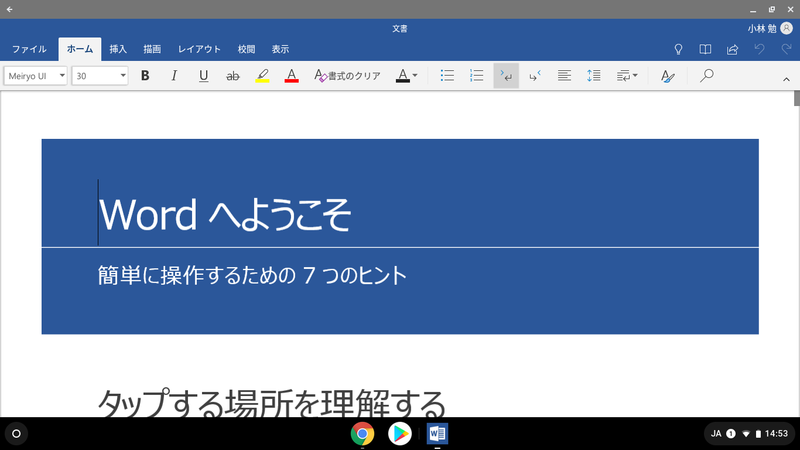
Task: Select the ホーム tab
Action: tap(80, 49)
